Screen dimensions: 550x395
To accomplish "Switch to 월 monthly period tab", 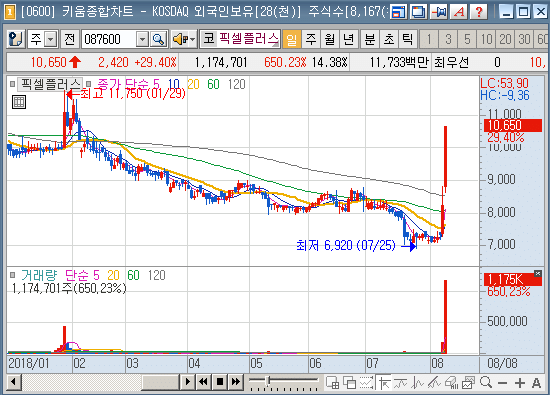I will coord(329,39).
